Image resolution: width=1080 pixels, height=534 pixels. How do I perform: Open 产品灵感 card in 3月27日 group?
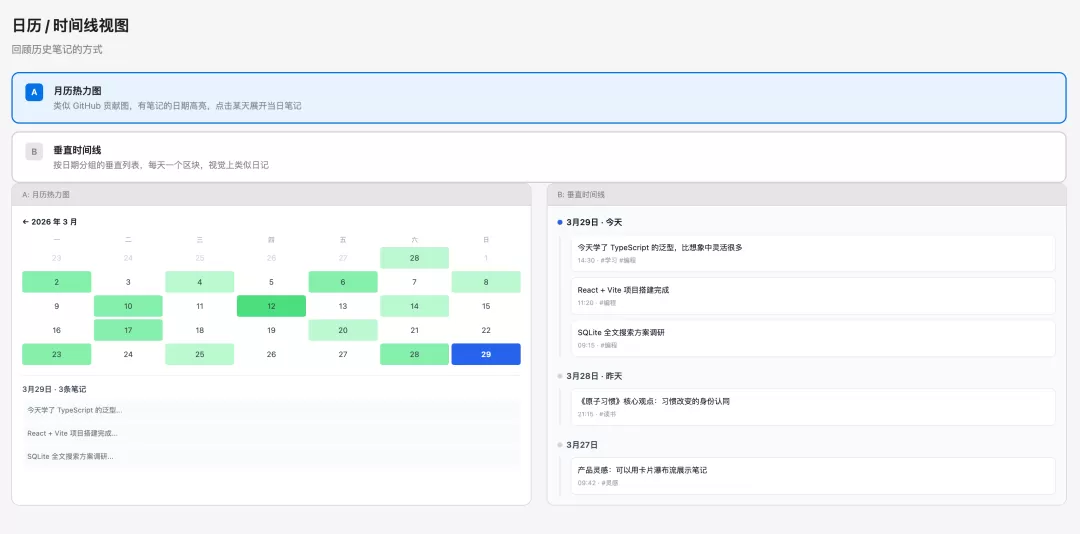point(813,476)
